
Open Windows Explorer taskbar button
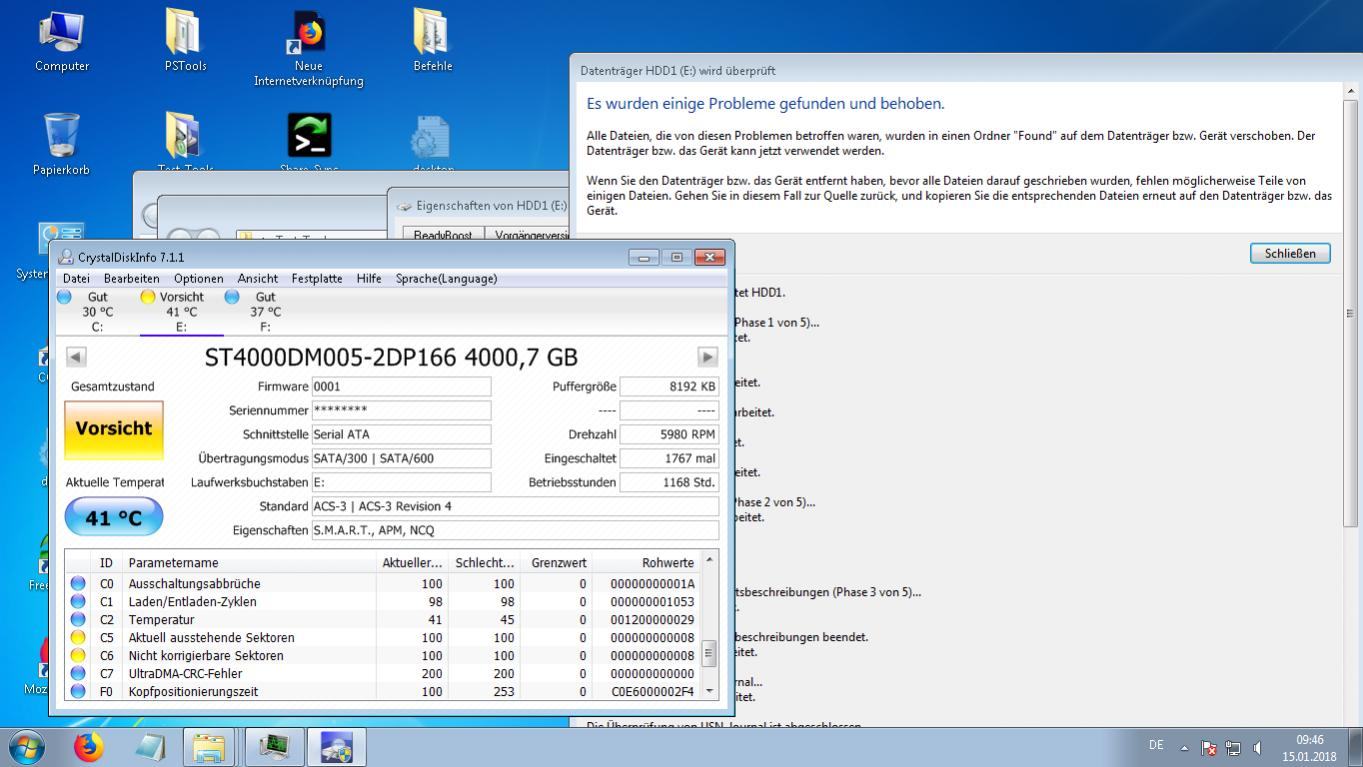209,747
